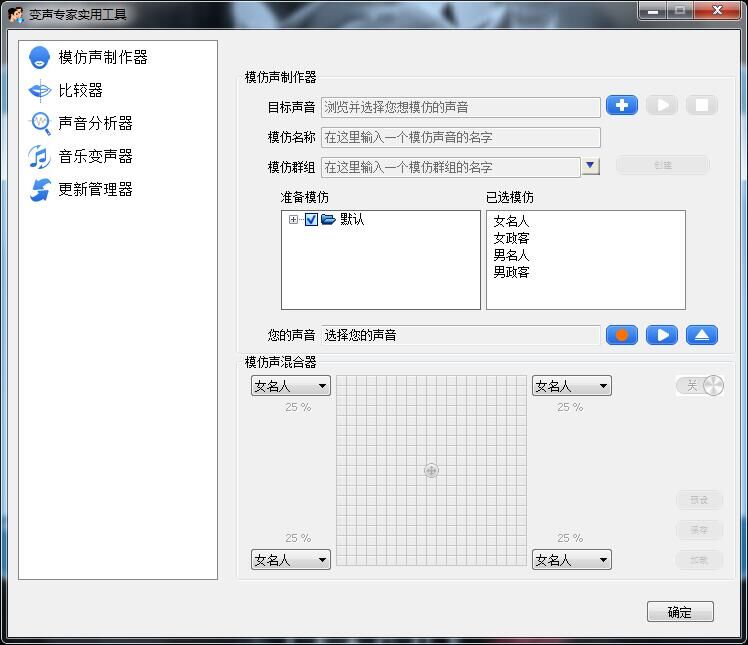Click the 确定 button
The height and width of the screenshot is (645, 748).
(x=680, y=612)
